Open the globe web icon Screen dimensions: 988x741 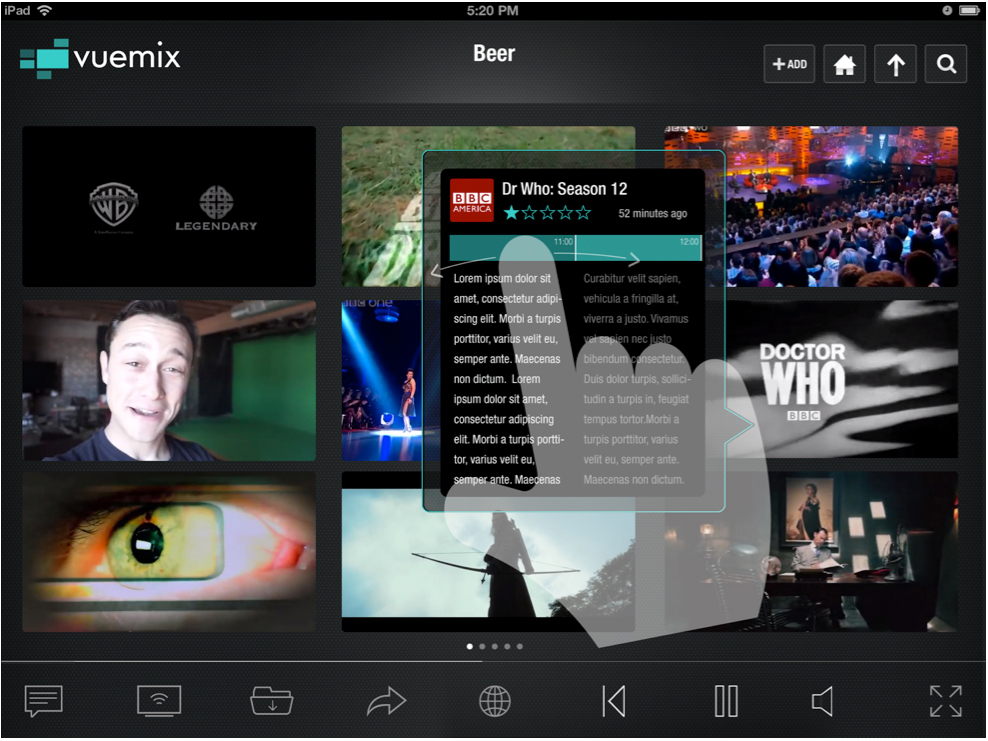tap(495, 701)
